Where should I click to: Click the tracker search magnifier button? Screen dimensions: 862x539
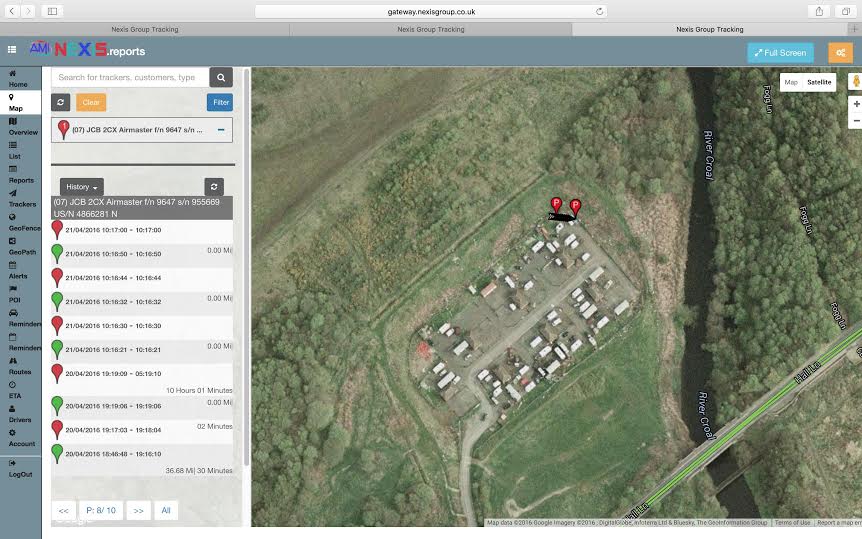coord(221,78)
